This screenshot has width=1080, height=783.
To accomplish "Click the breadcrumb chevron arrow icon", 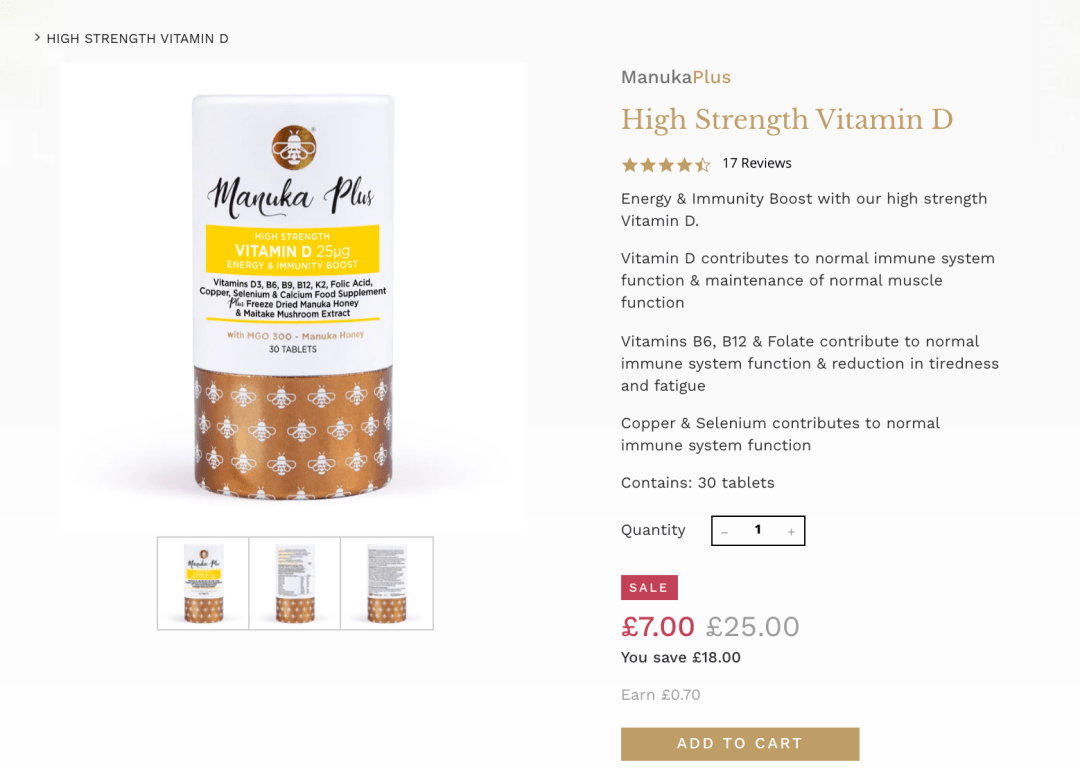I will (37, 38).
